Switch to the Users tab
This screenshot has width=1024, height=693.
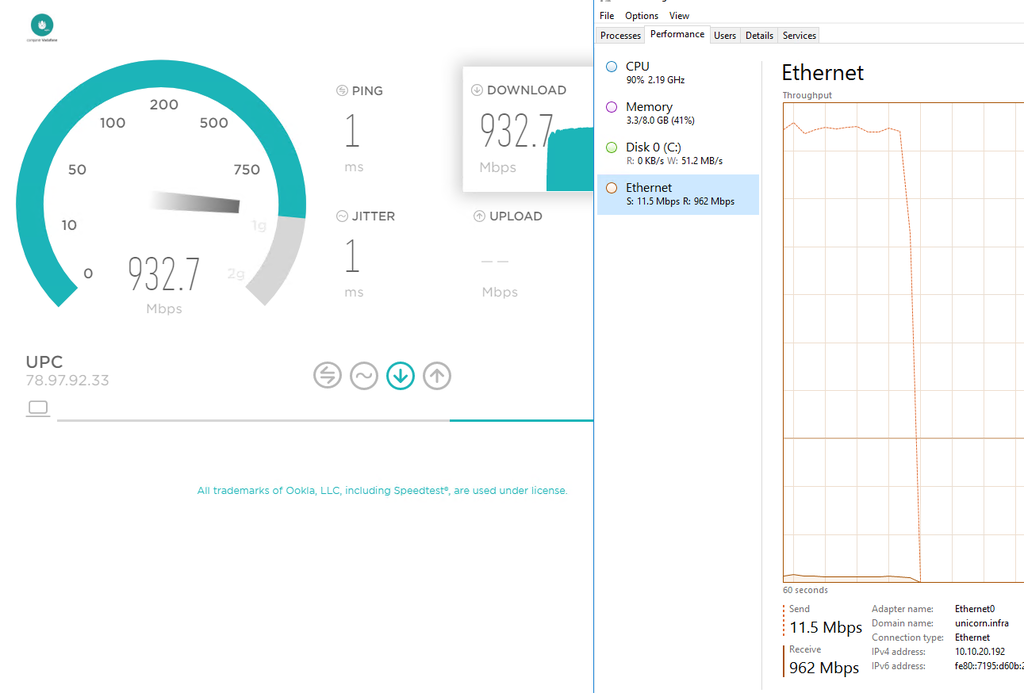[725, 35]
